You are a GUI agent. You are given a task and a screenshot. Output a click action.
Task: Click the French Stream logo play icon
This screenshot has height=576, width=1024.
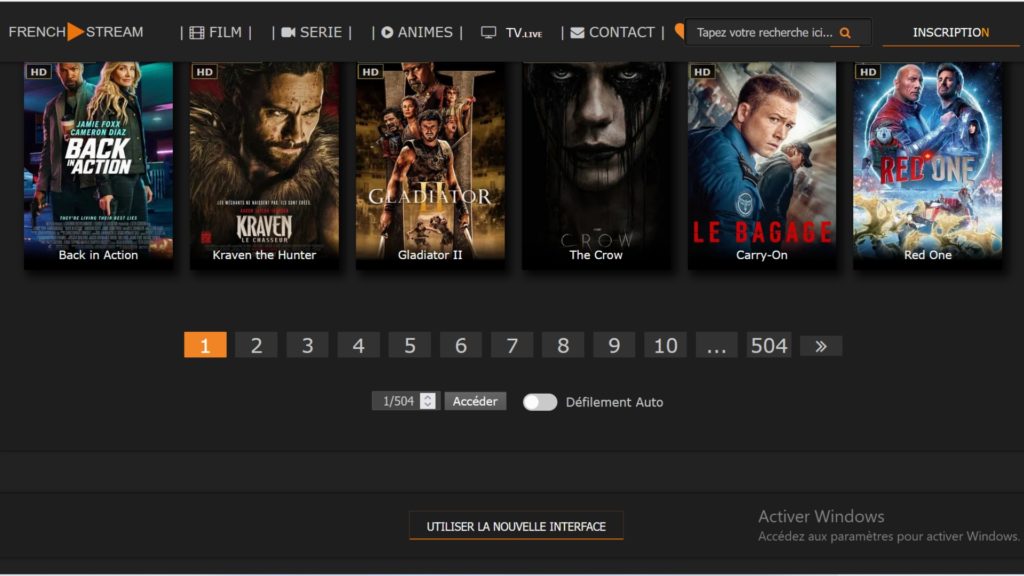click(x=75, y=32)
